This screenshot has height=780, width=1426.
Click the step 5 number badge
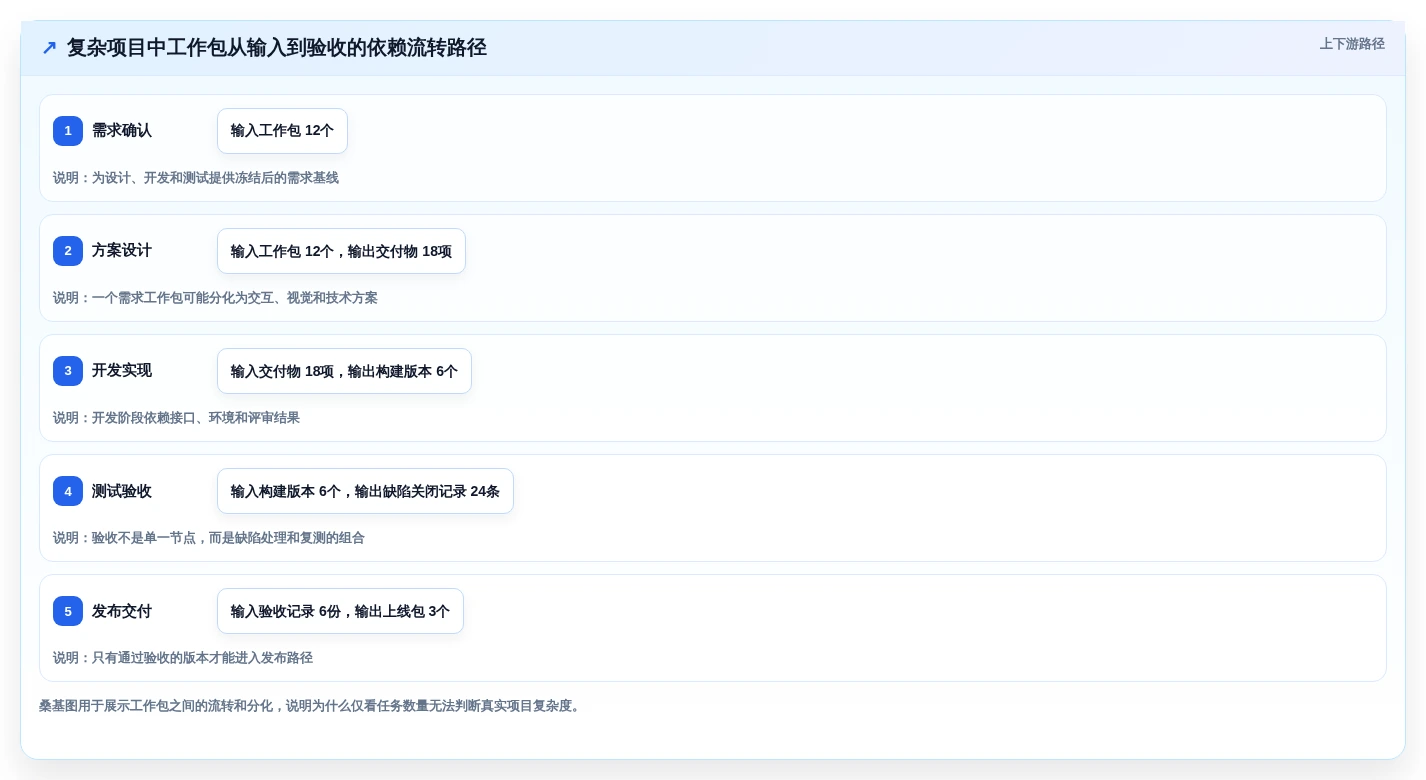pyautogui.click(x=68, y=611)
